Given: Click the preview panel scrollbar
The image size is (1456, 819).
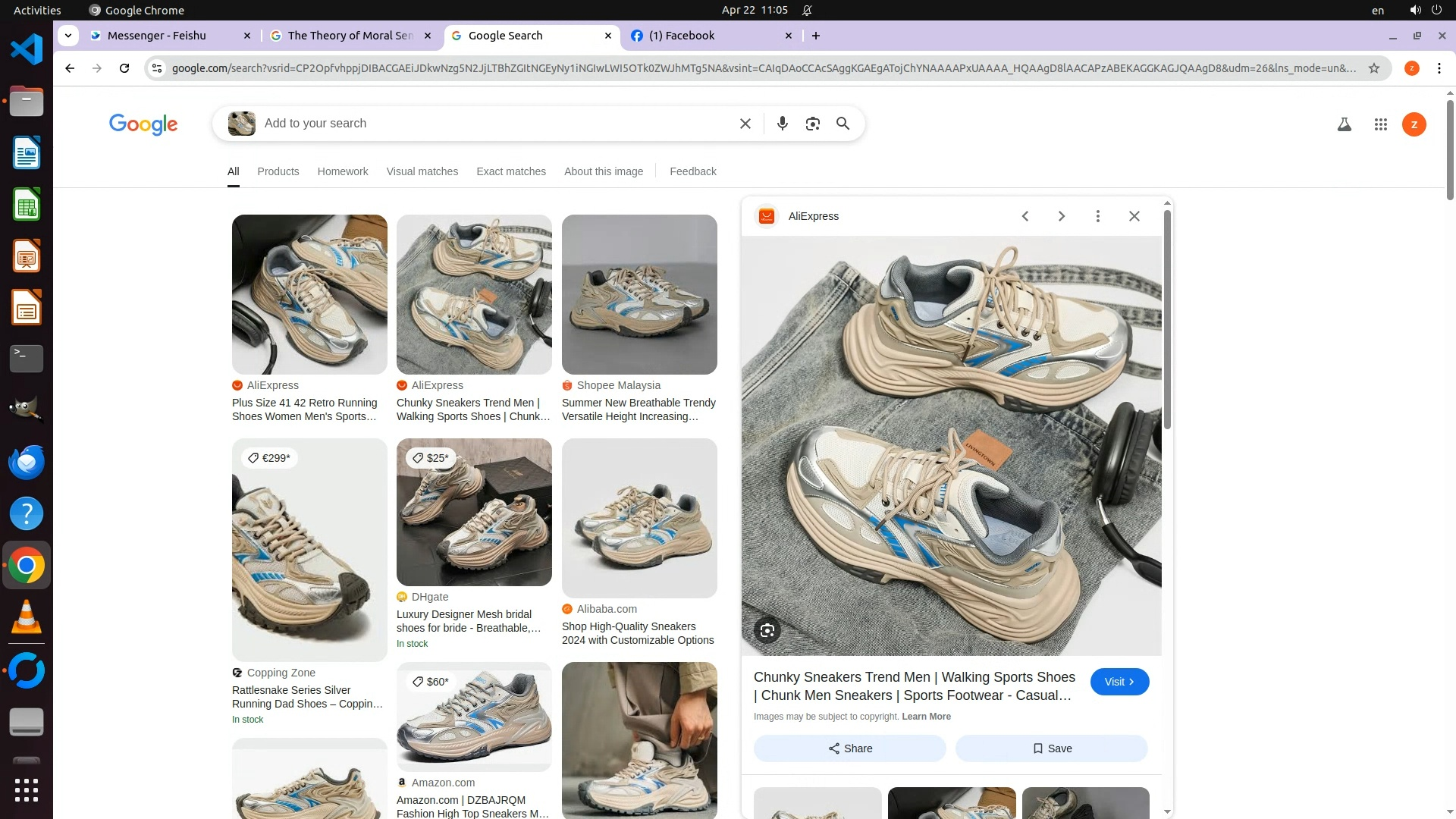Looking at the screenshot, I should tap(1167, 318).
